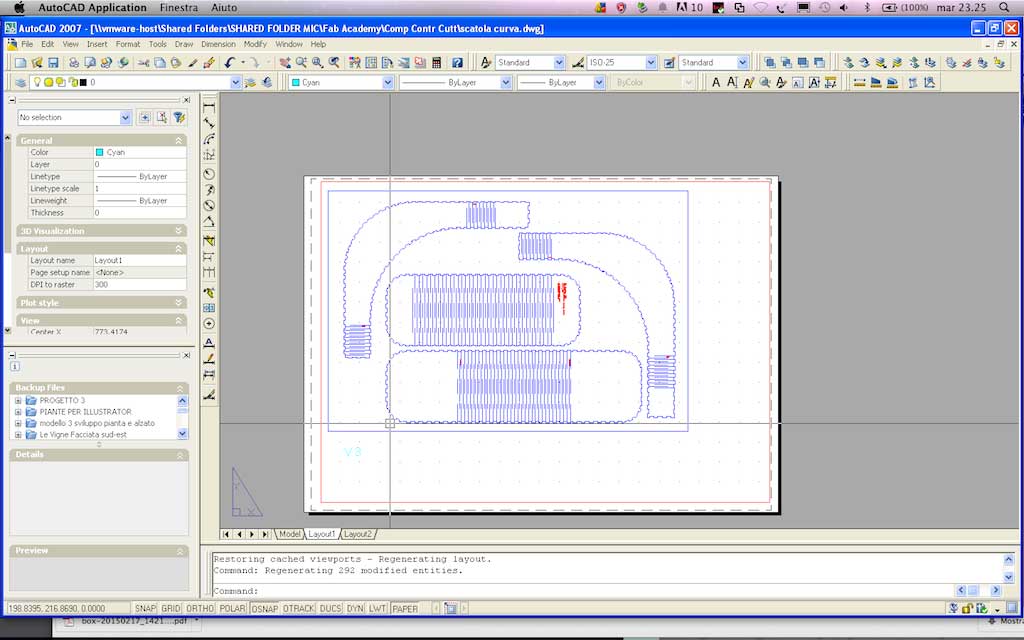The width and height of the screenshot is (1024, 640).
Task: Click the Finestra menu in Mac menu bar
Action: pos(178,8)
